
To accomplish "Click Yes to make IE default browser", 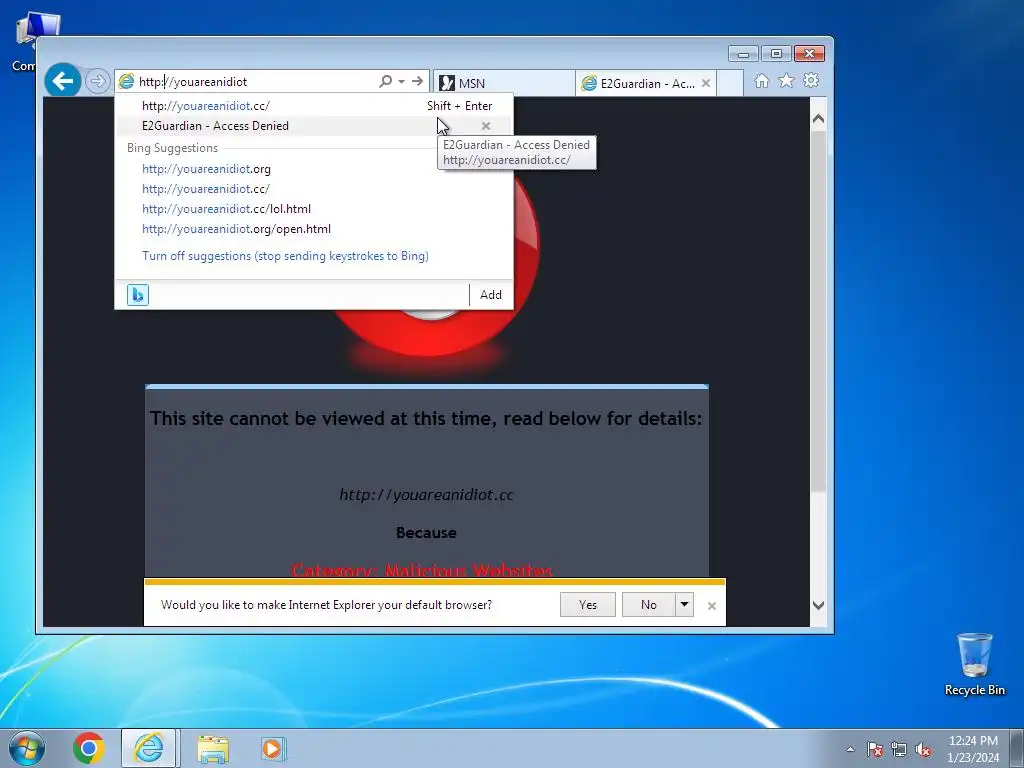I will pyautogui.click(x=588, y=605).
